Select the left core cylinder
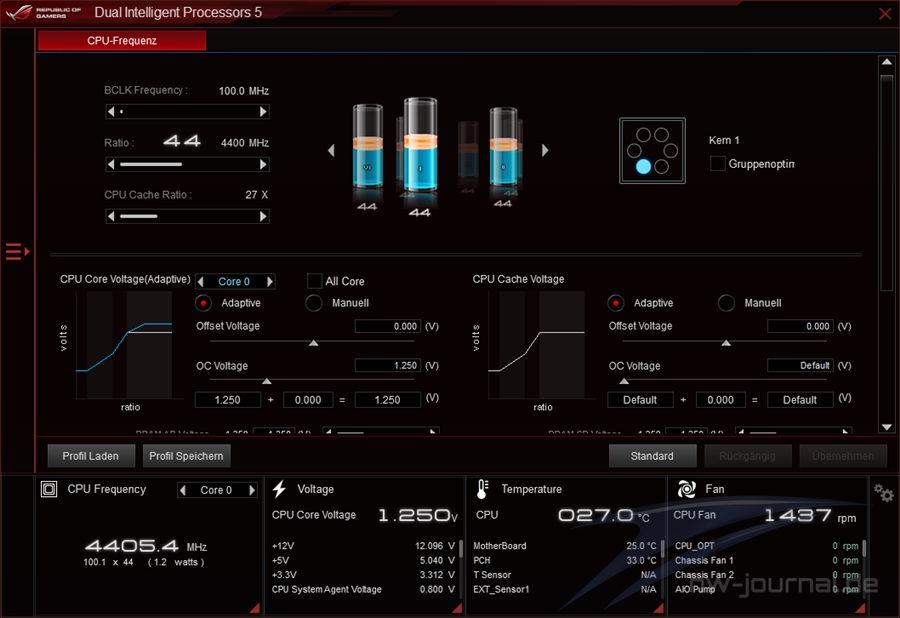The height and width of the screenshot is (618, 900). point(367,146)
